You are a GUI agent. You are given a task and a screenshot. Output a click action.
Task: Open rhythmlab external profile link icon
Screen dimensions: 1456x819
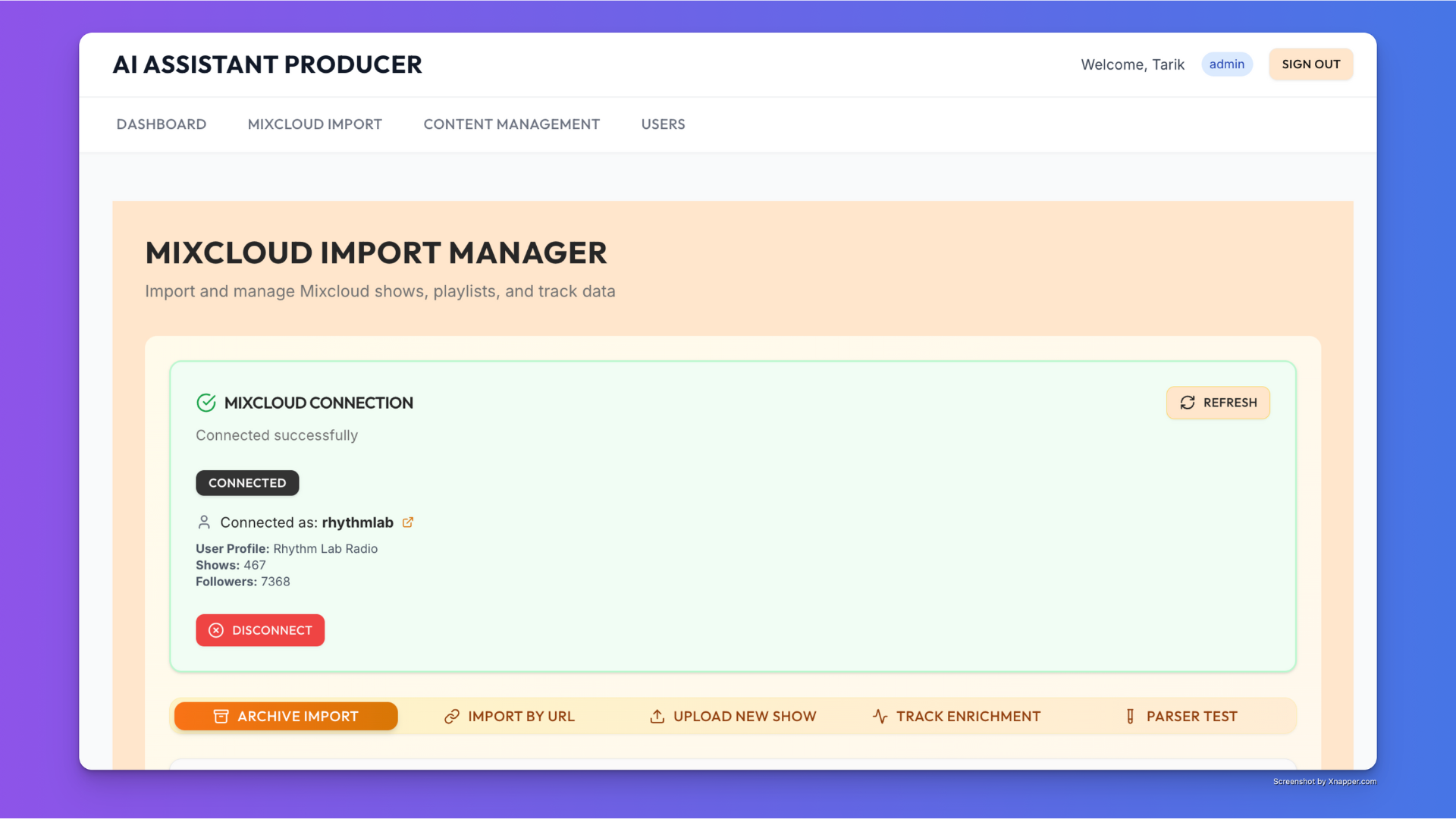[x=408, y=522]
